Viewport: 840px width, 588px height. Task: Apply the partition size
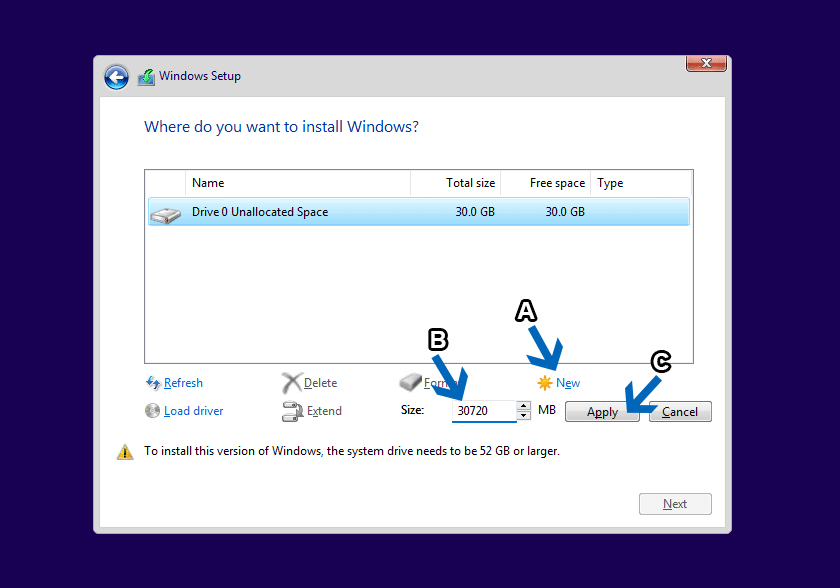pyautogui.click(x=602, y=411)
